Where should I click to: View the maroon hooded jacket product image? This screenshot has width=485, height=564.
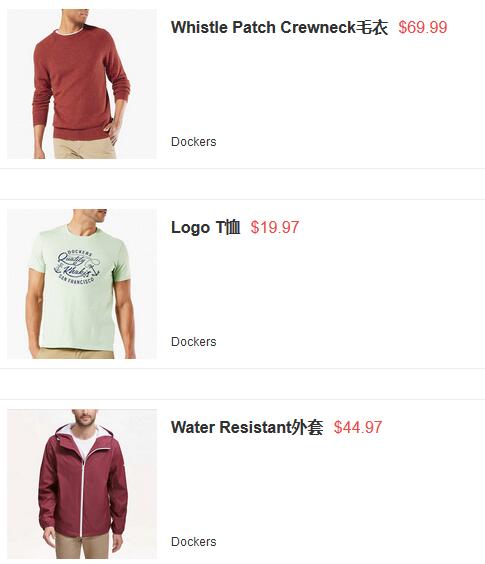(x=82, y=484)
